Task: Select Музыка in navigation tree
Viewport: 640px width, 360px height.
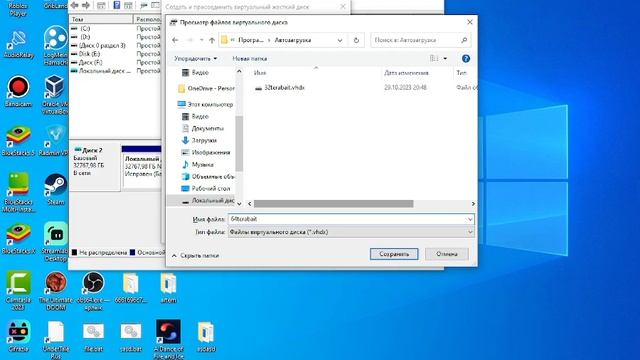Action: pyautogui.click(x=198, y=164)
